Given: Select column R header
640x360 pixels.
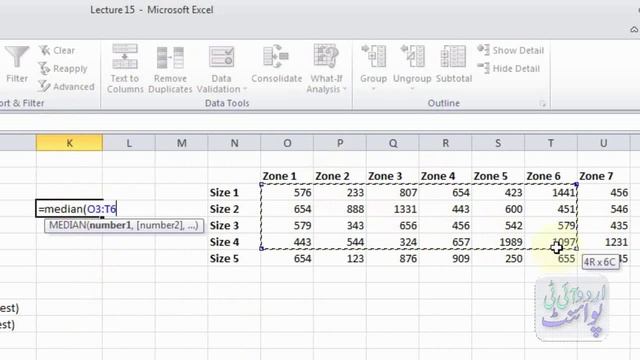Looking at the screenshot, I should pos(445,143).
